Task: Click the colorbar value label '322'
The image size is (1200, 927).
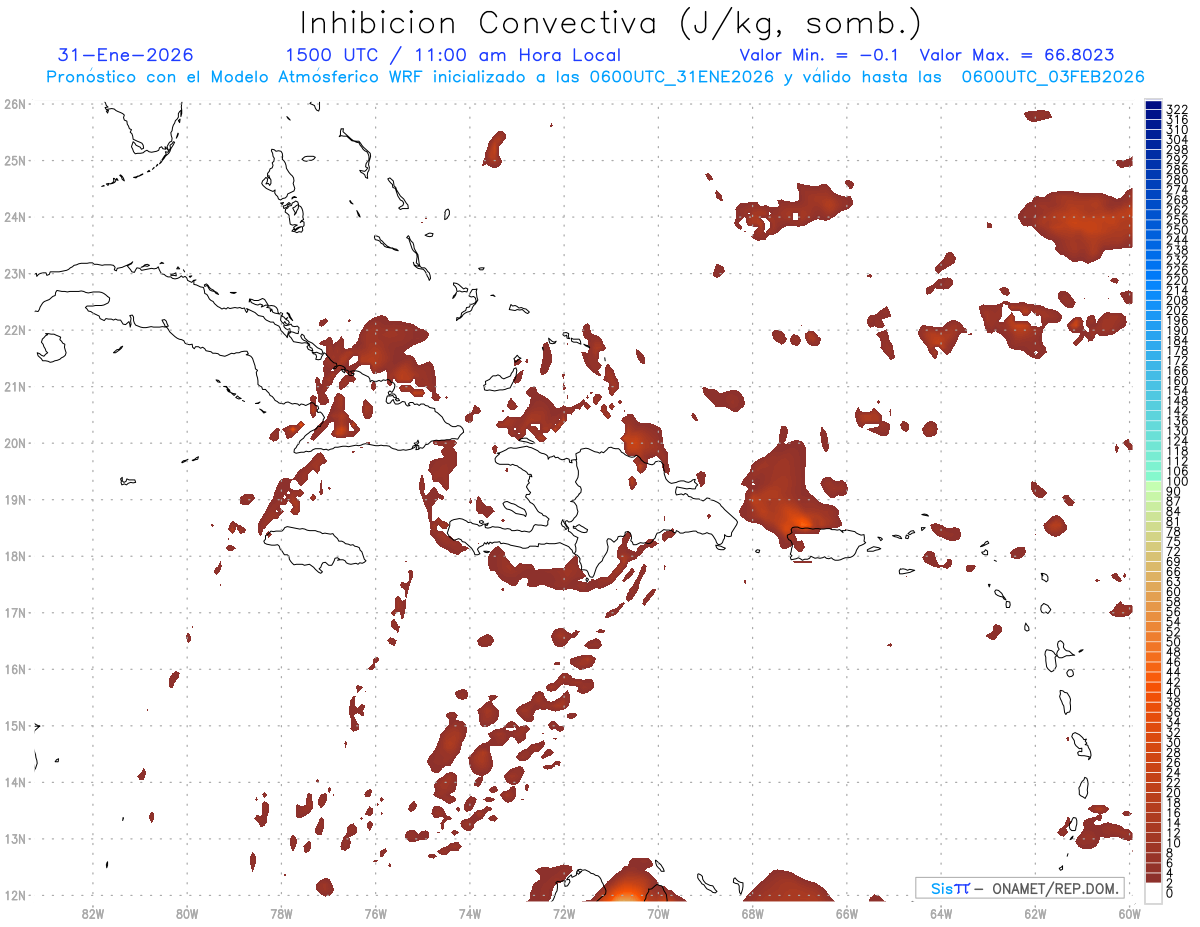Action: [1177, 108]
